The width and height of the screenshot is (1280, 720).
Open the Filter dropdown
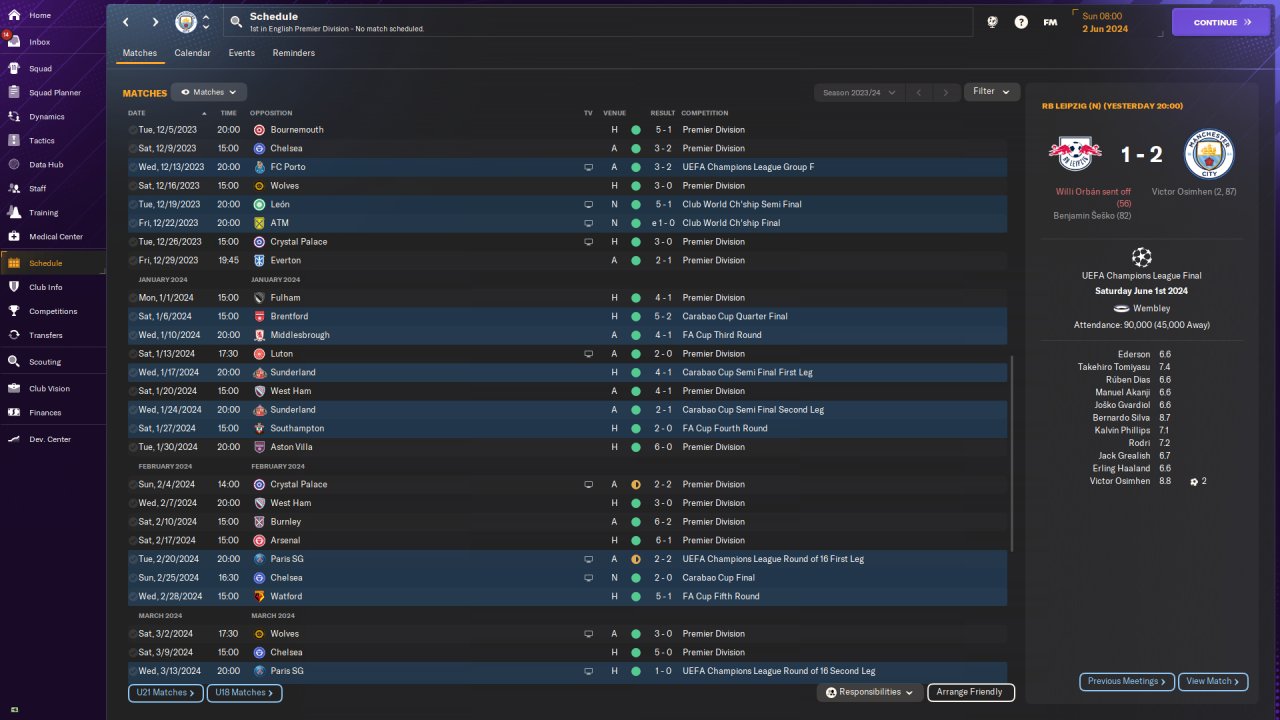[x=992, y=91]
